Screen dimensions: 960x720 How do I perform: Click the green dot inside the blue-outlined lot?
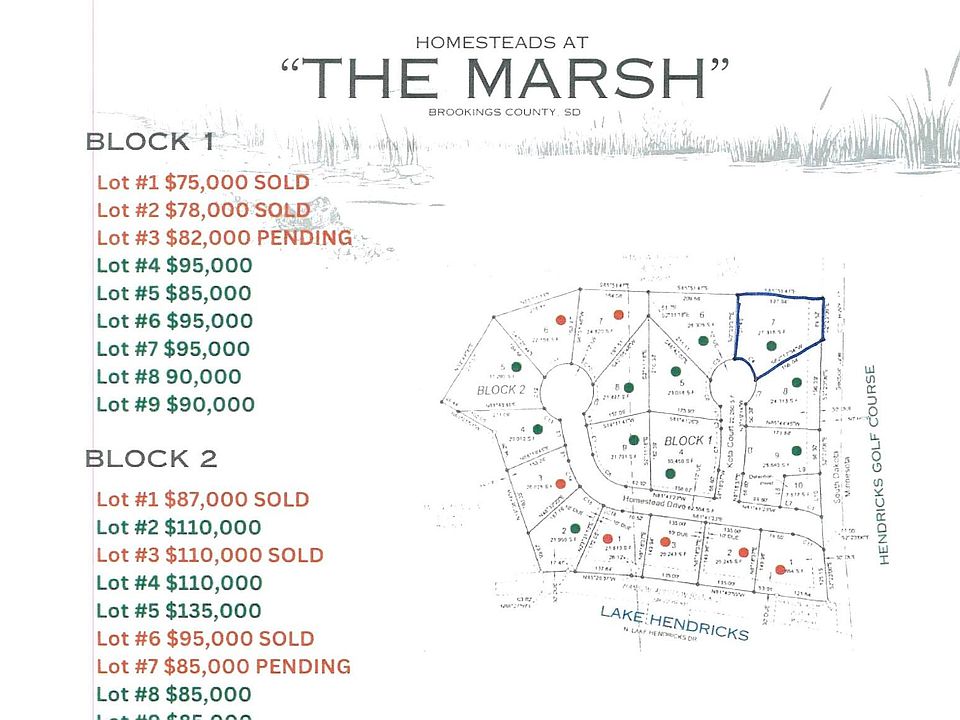click(771, 346)
